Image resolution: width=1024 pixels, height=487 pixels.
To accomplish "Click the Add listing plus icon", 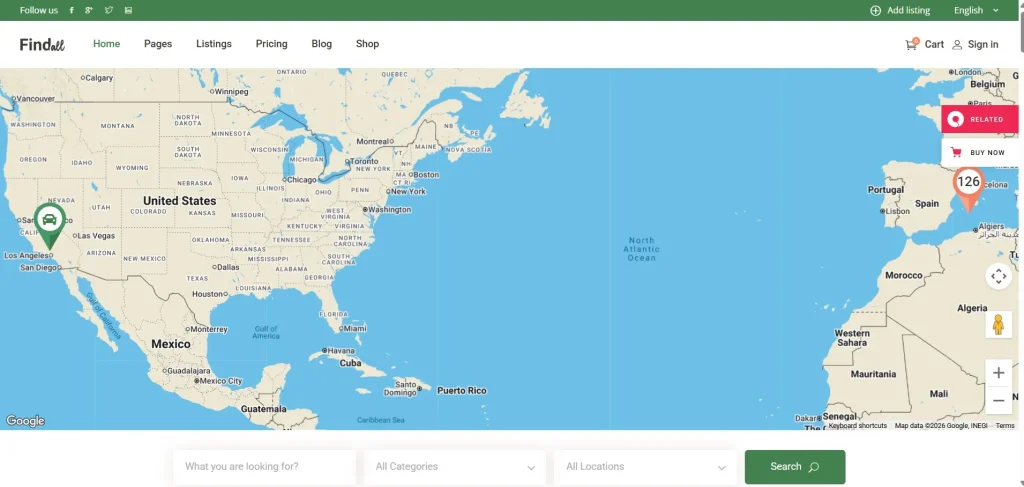I will coord(876,10).
